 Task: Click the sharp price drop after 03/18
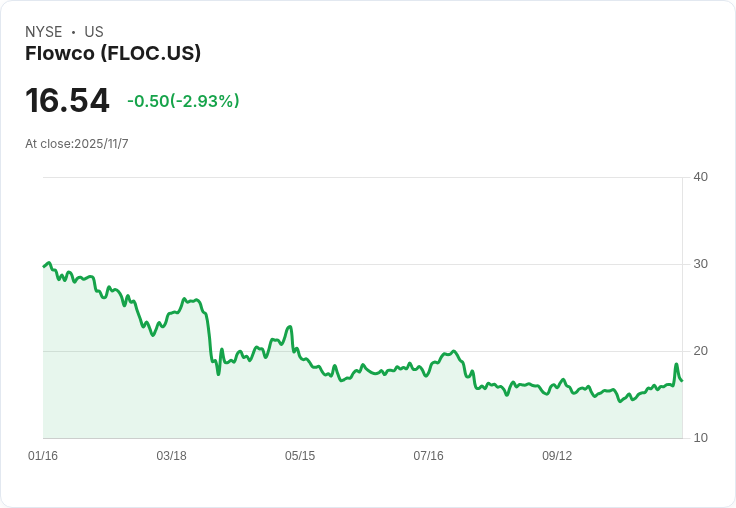[208, 336]
